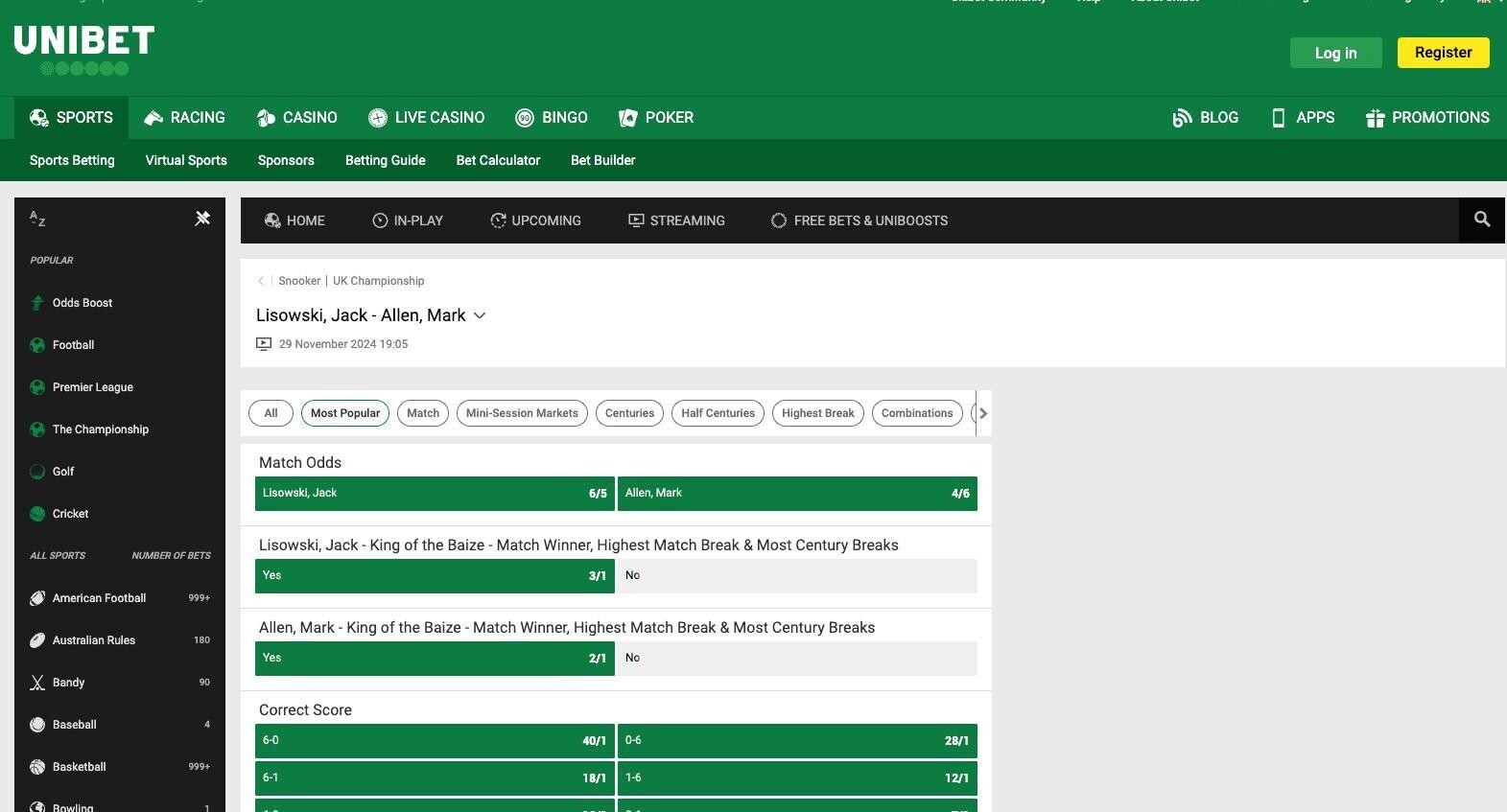The width and height of the screenshot is (1507, 812).
Task: Click the UK Championship breadcrumb link
Action: click(378, 281)
